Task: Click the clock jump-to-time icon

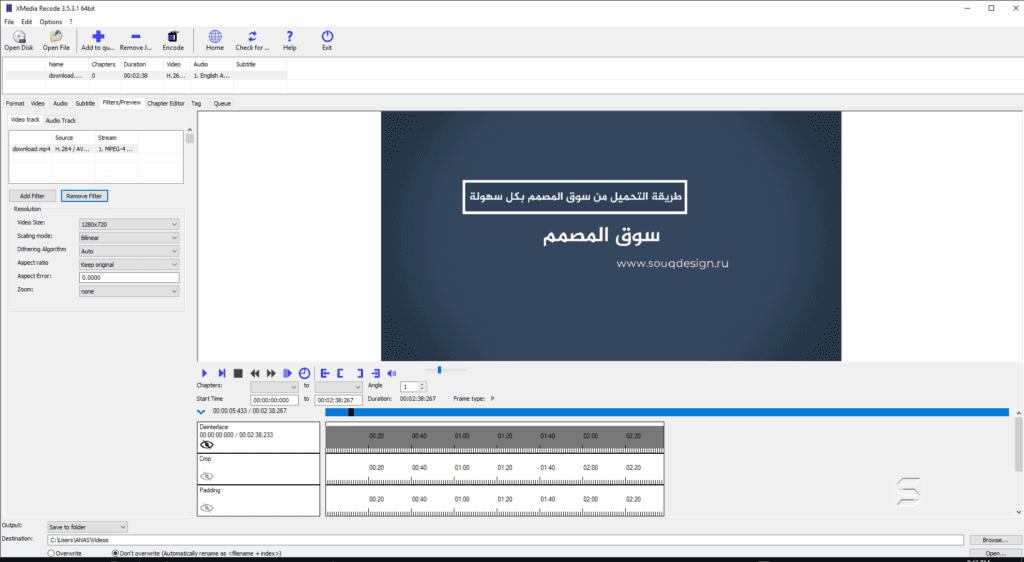Action: 304,373
